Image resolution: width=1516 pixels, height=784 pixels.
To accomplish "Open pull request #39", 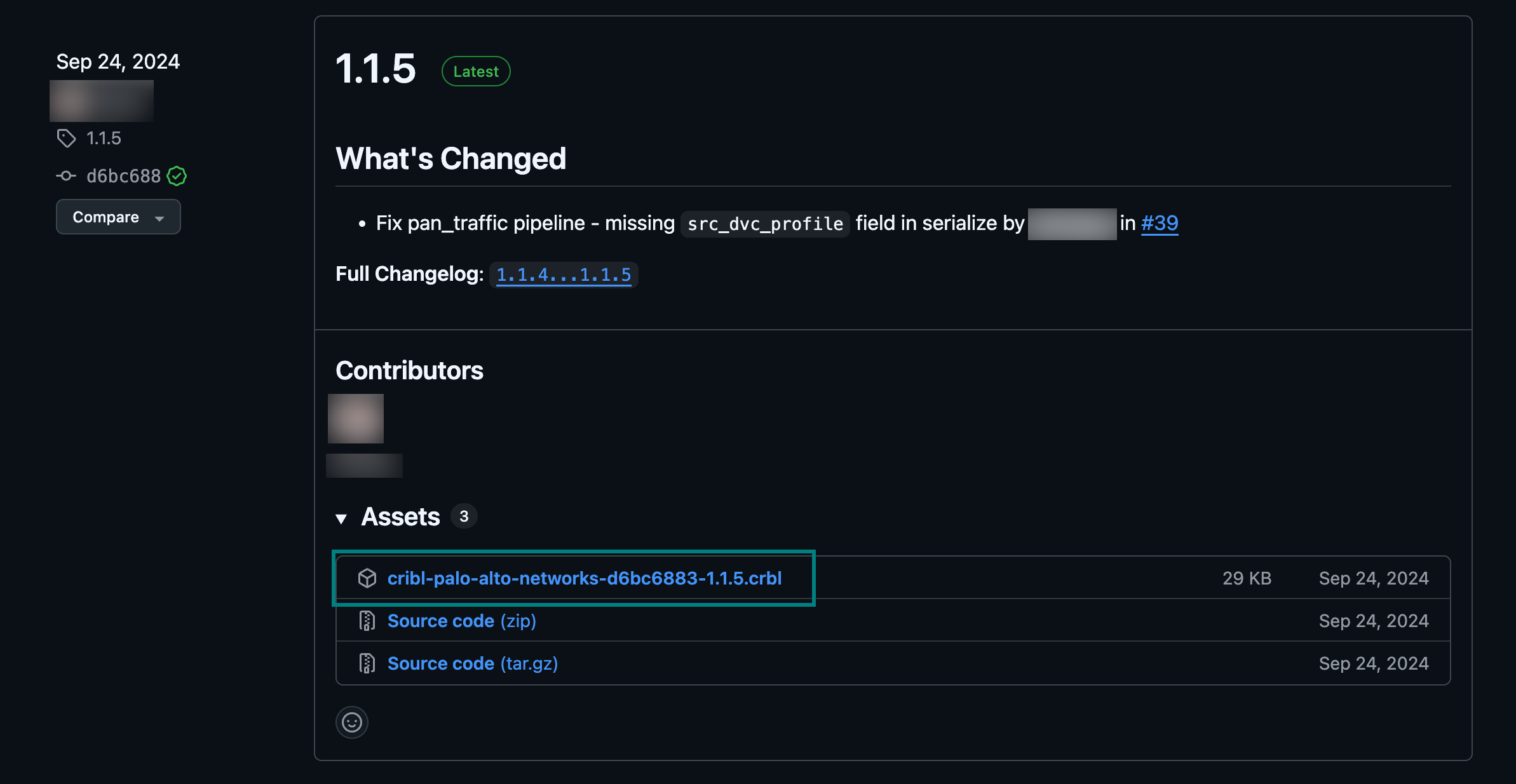I will tap(1159, 223).
